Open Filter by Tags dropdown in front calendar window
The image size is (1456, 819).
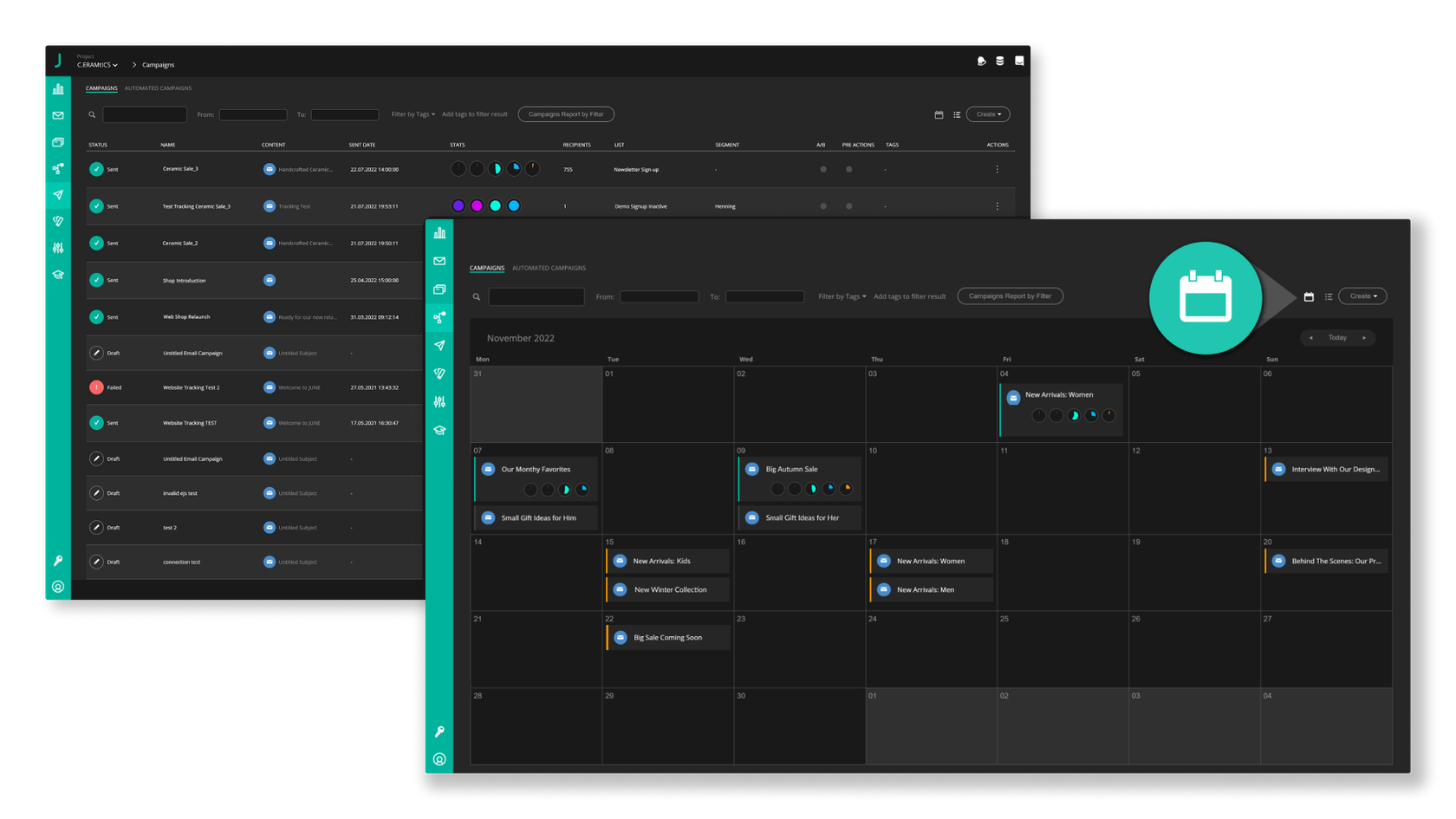point(842,296)
